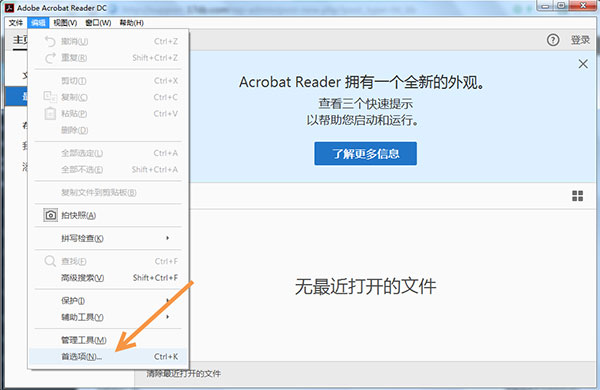Expand the 拼写检查(K) submenu

tap(108, 238)
